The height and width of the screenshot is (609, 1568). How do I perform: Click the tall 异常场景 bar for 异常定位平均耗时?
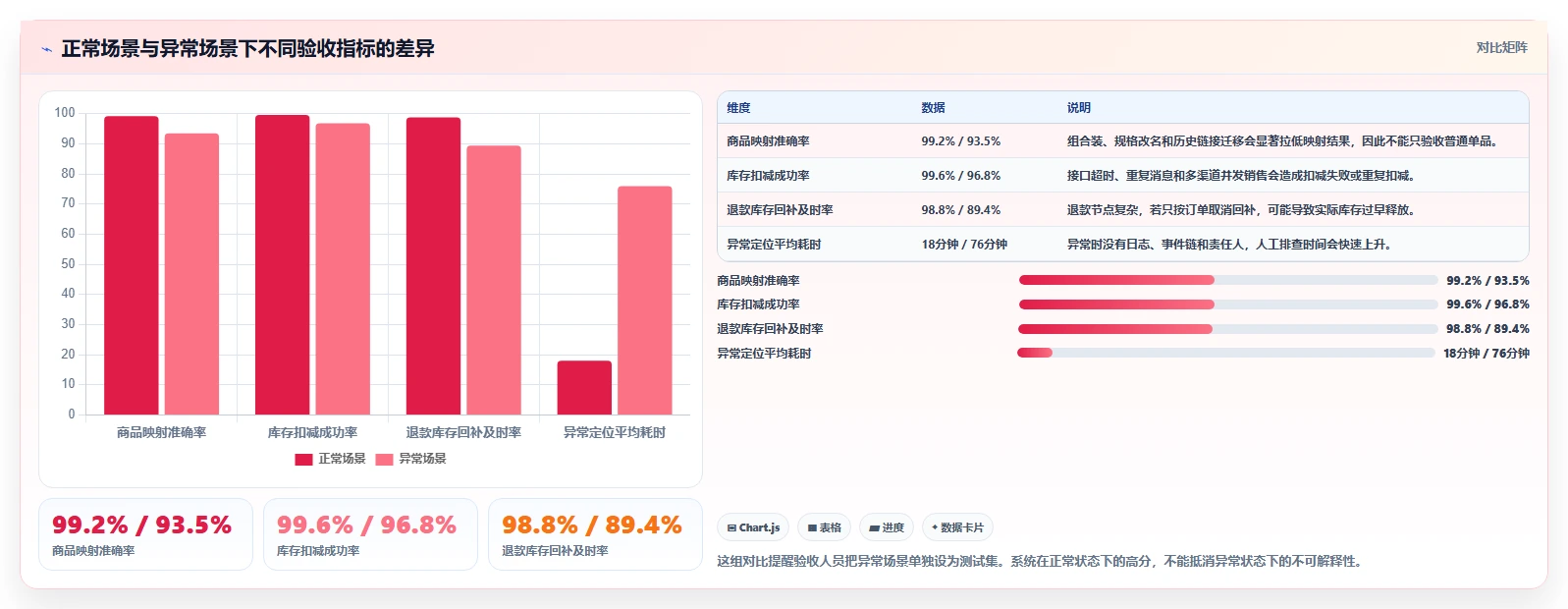pyautogui.click(x=645, y=301)
